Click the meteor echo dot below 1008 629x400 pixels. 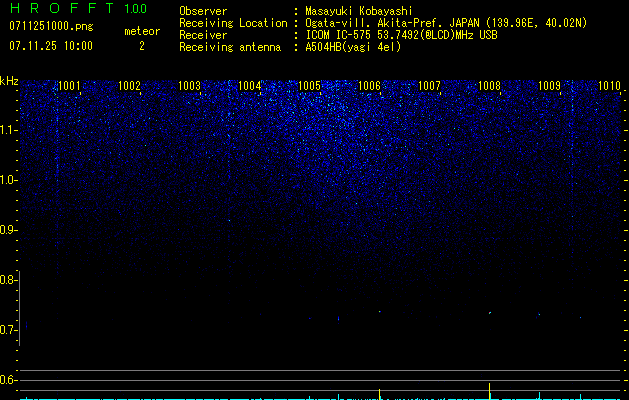(x=490, y=313)
